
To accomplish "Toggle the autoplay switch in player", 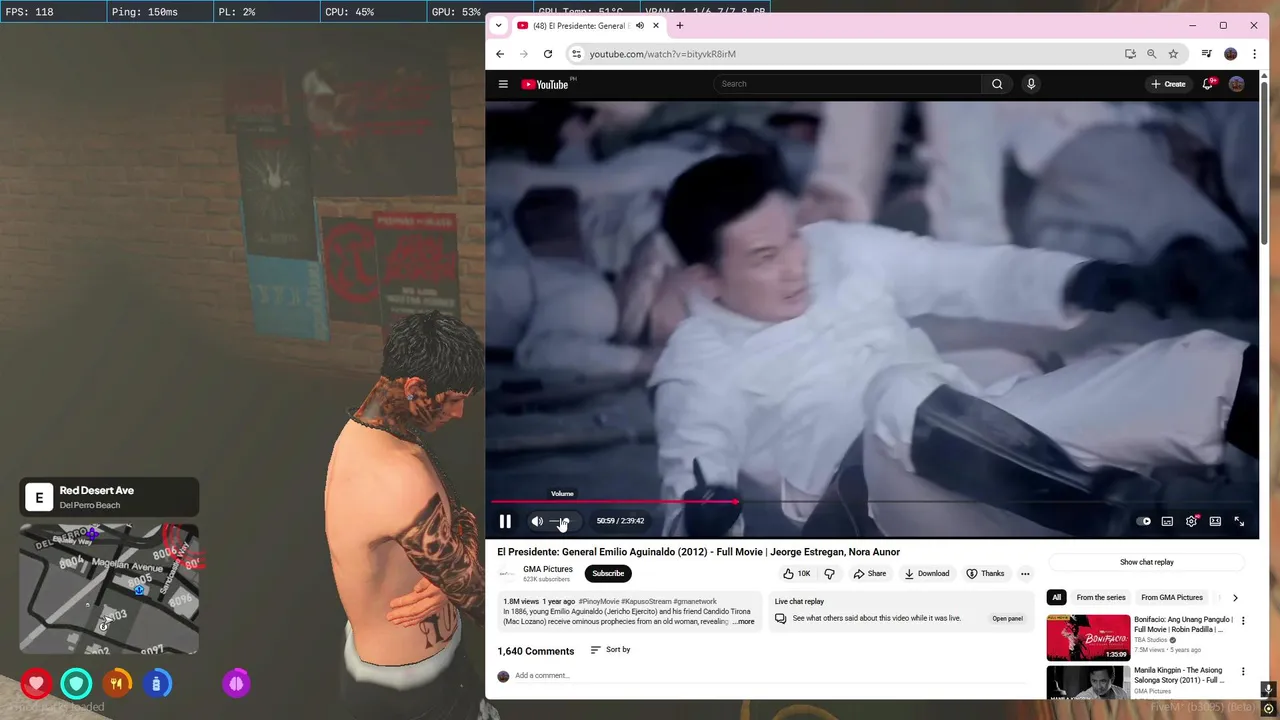I will (1144, 521).
